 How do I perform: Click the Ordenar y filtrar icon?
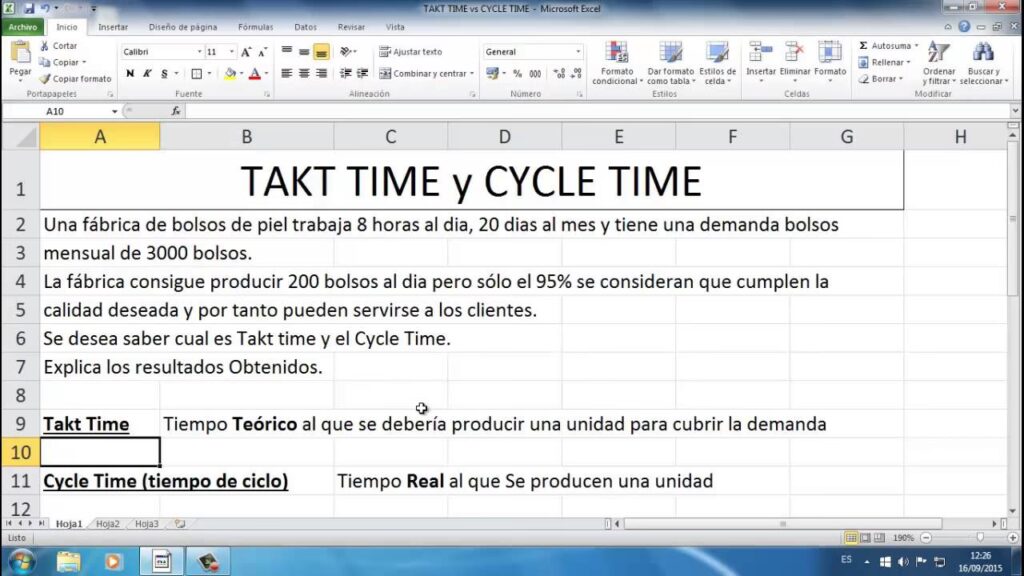coord(938,53)
